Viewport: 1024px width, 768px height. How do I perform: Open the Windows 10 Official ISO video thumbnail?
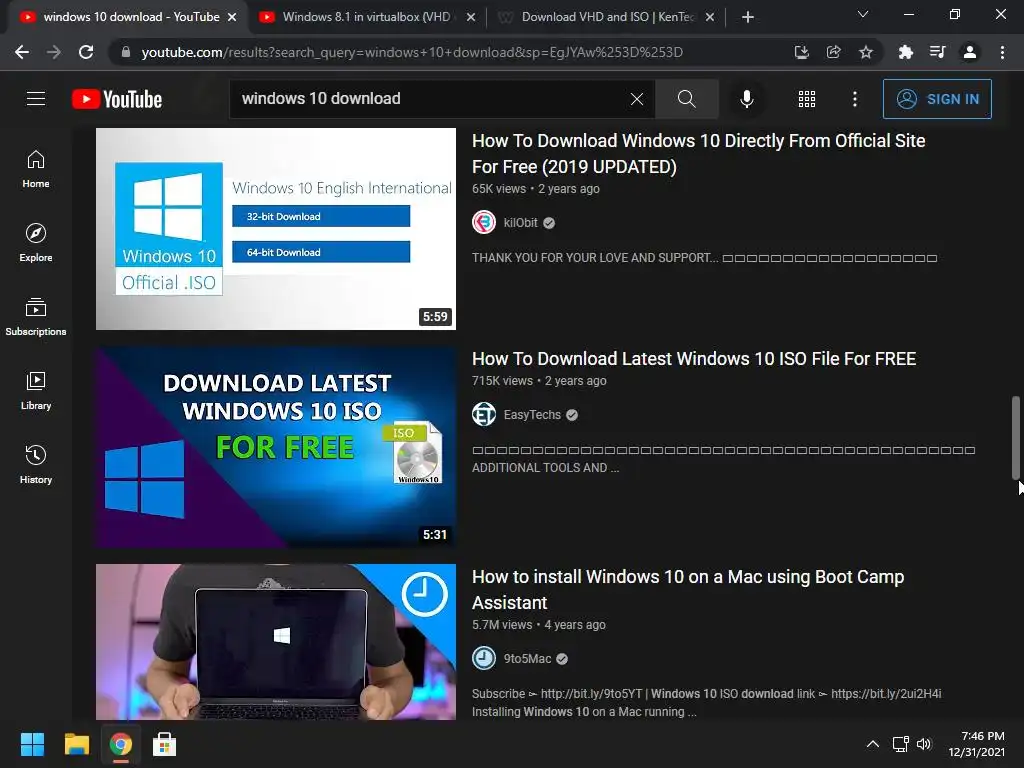276,229
